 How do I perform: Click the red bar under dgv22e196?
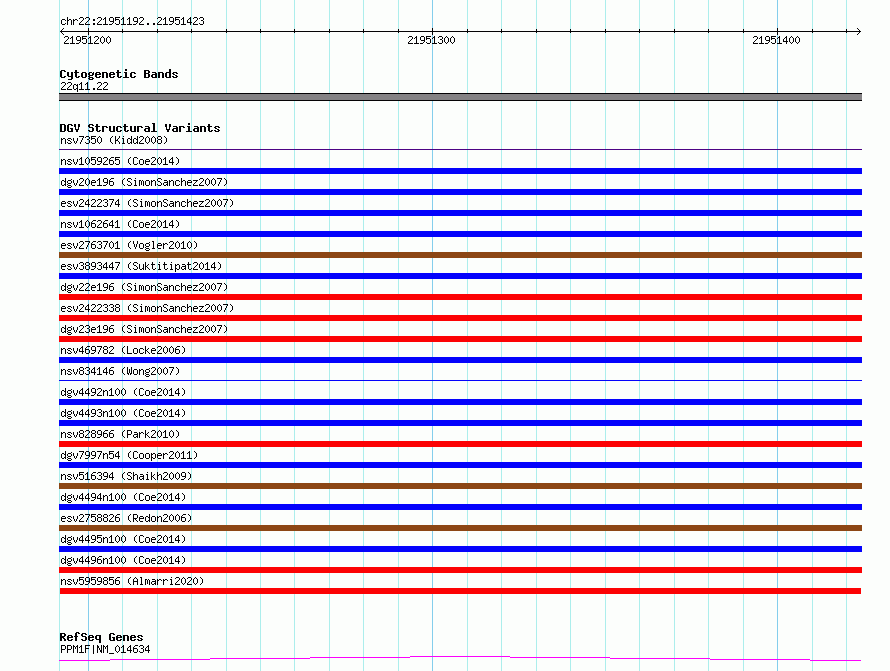[460, 297]
